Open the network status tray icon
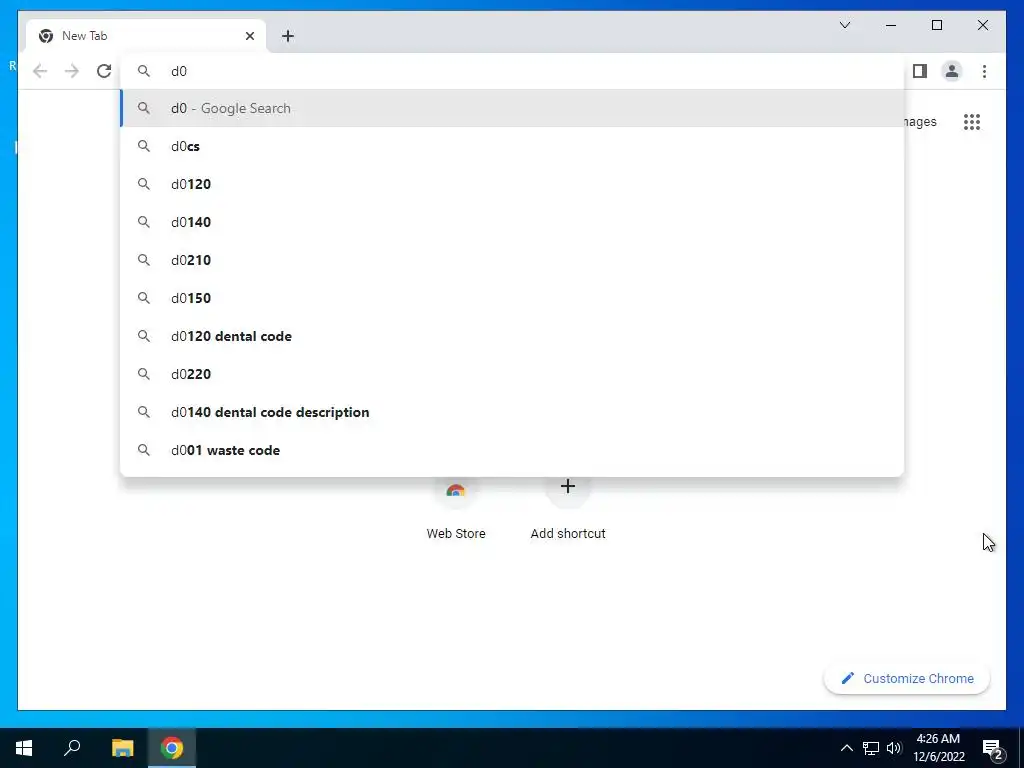Screen dimensions: 1024x768 tap(871, 748)
